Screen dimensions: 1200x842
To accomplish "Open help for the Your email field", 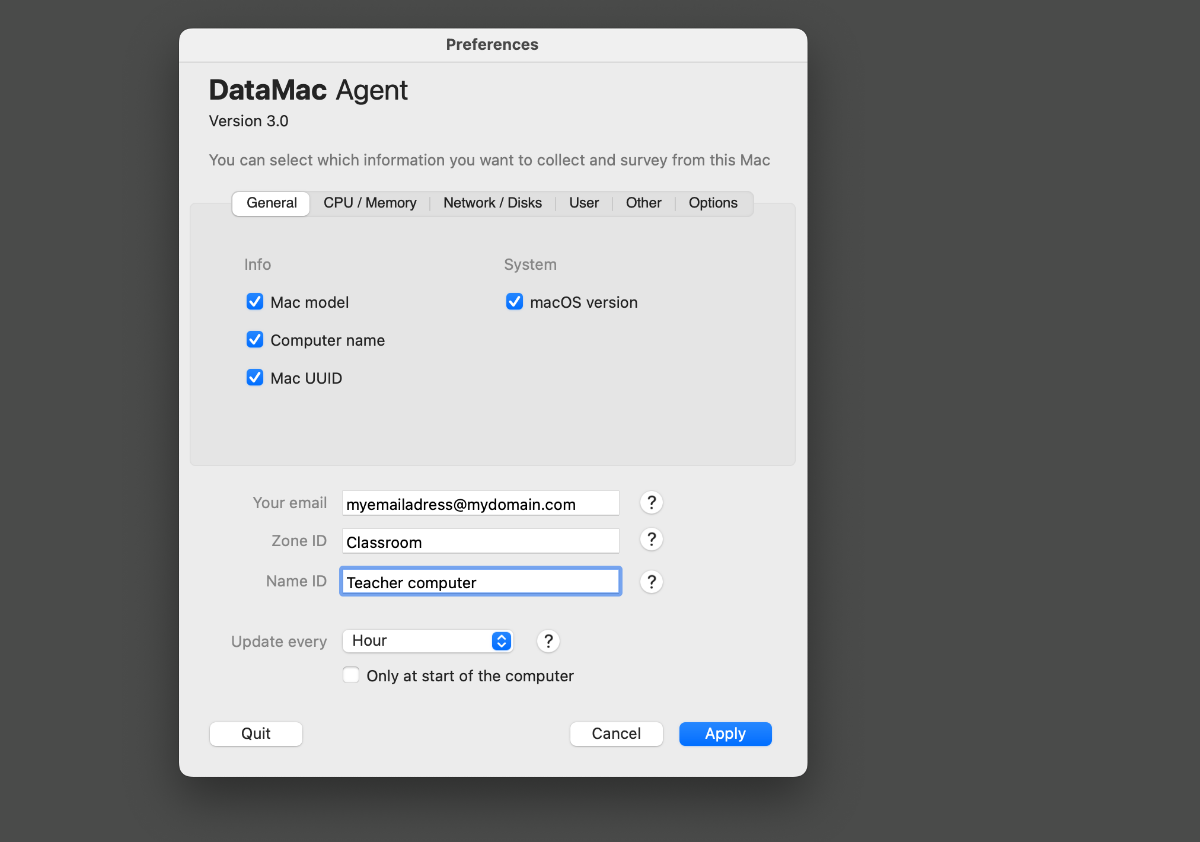I will point(651,503).
